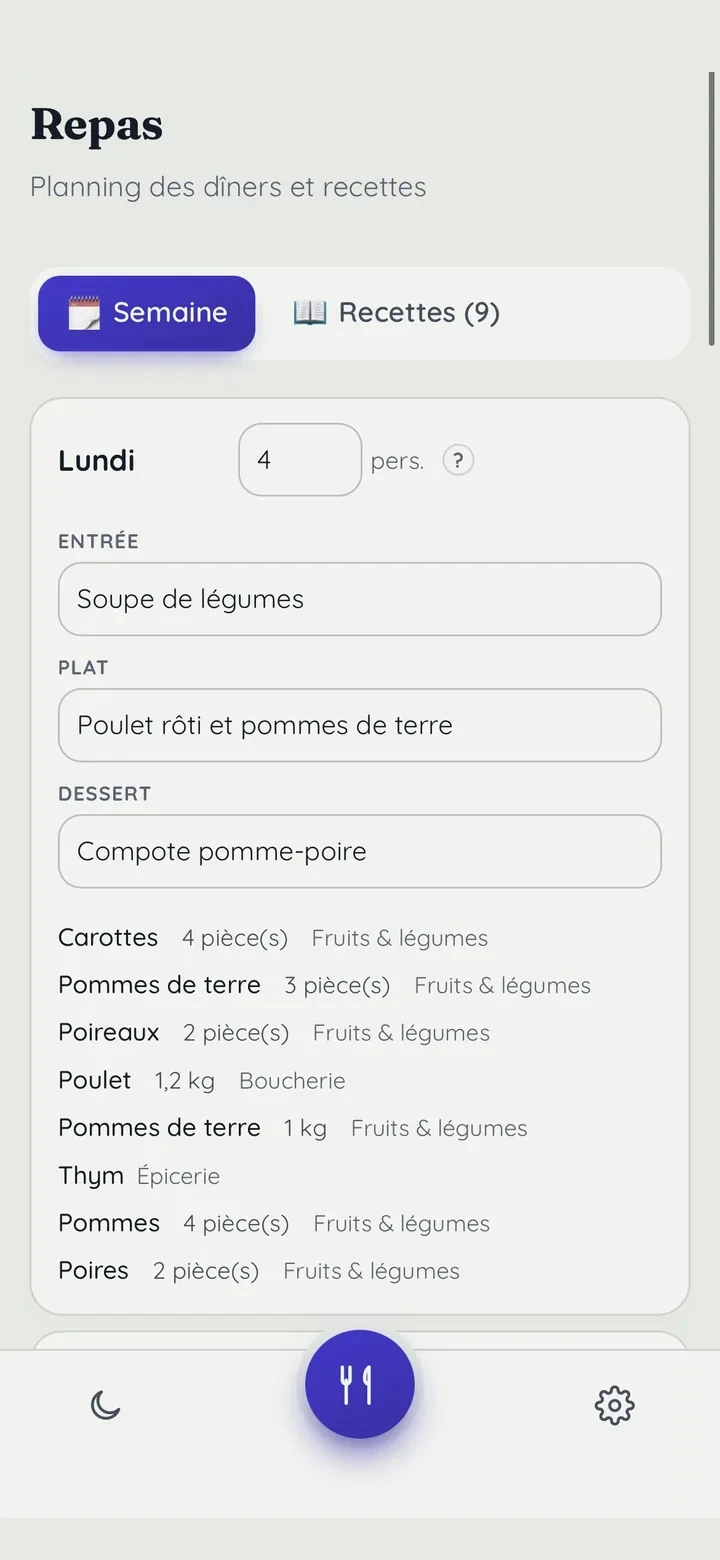
Task: Open the fork and knife meals button
Action: [360, 1384]
